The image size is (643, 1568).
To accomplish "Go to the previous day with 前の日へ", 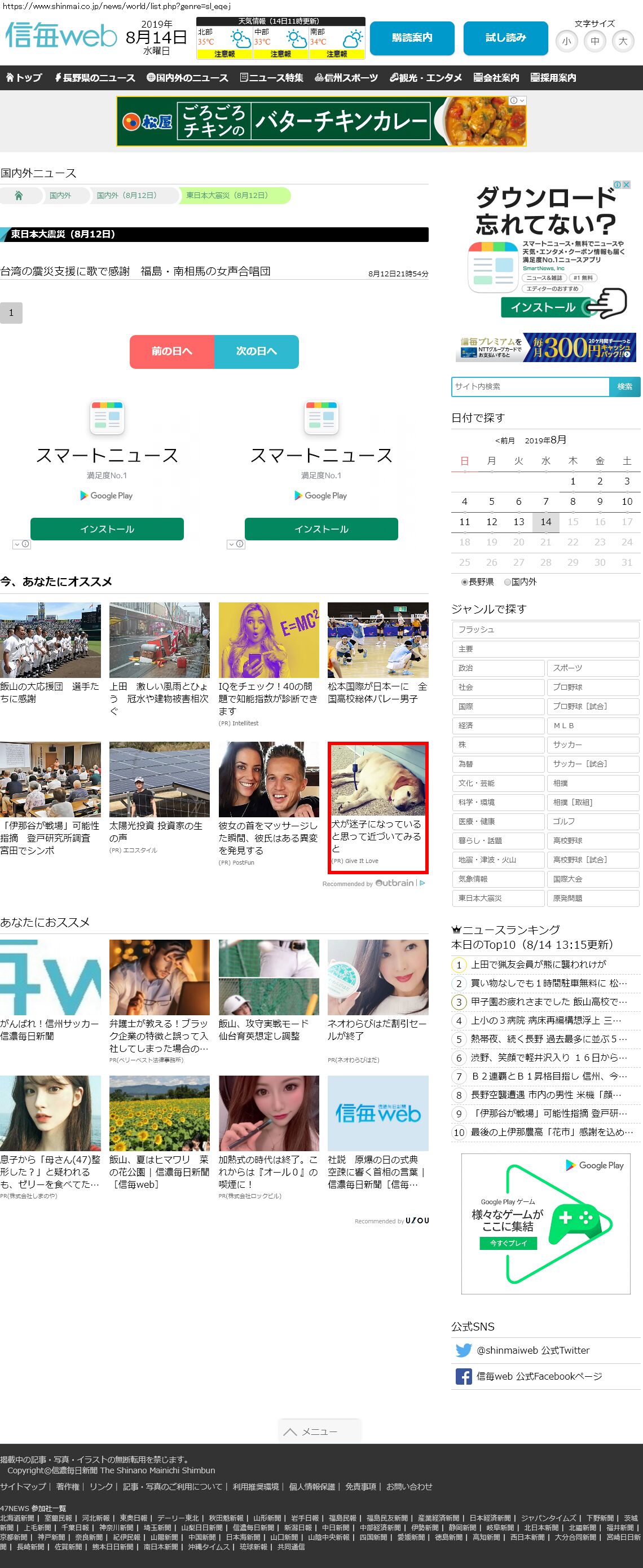I will (171, 351).
